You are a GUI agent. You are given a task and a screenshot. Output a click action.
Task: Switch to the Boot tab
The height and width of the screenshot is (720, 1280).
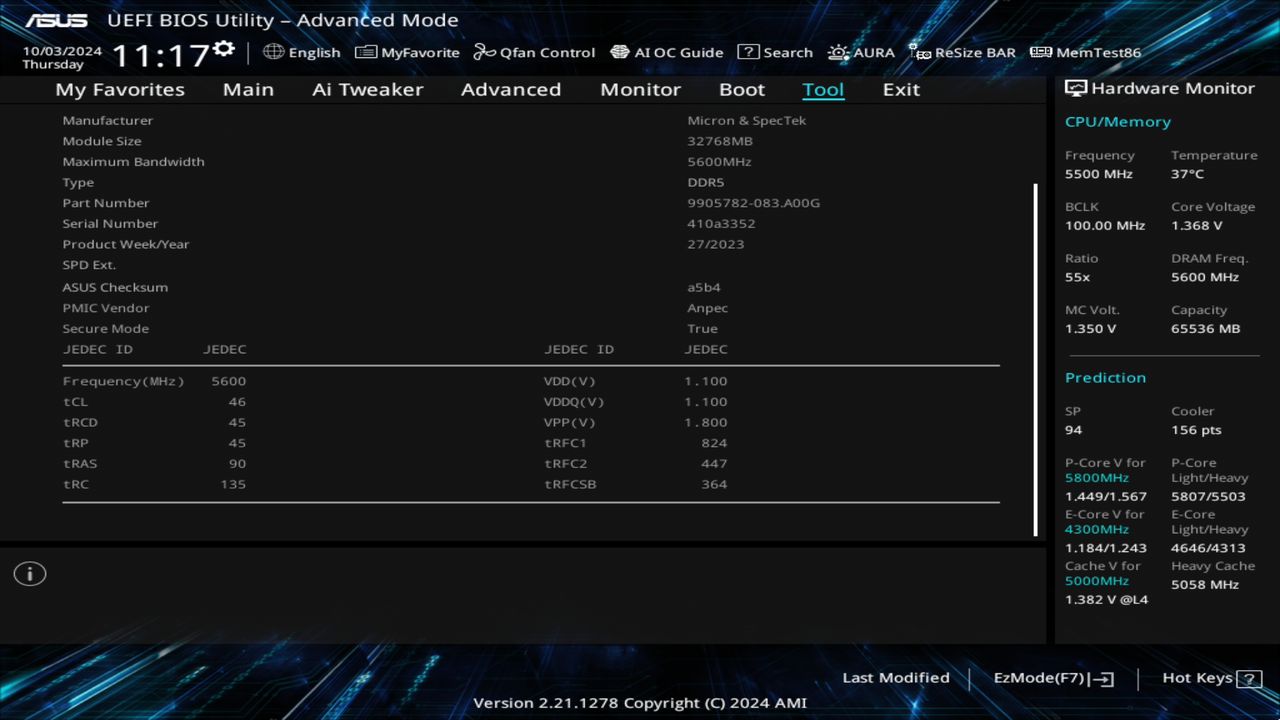click(742, 89)
